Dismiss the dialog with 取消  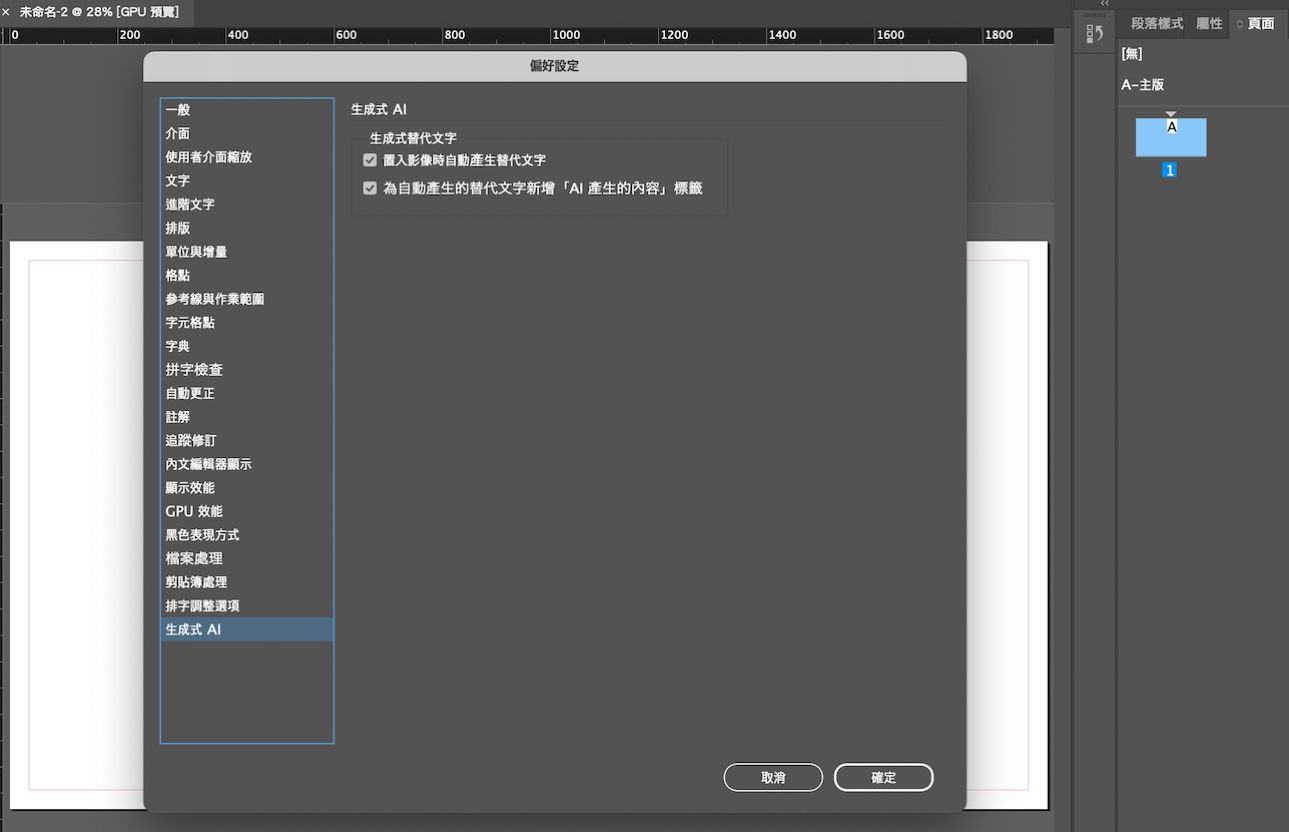pyautogui.click(x=773, y=777)
